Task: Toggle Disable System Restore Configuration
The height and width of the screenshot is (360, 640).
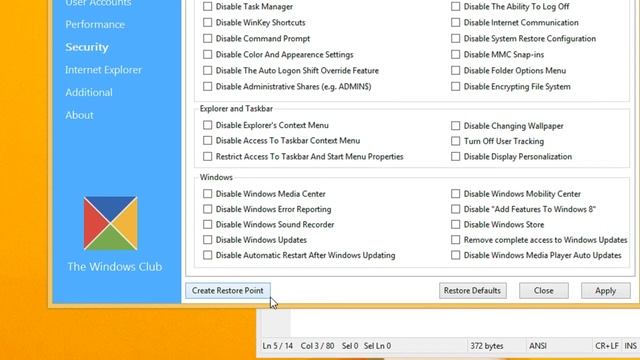Action: pyautogui.click(x=456, y=38)
